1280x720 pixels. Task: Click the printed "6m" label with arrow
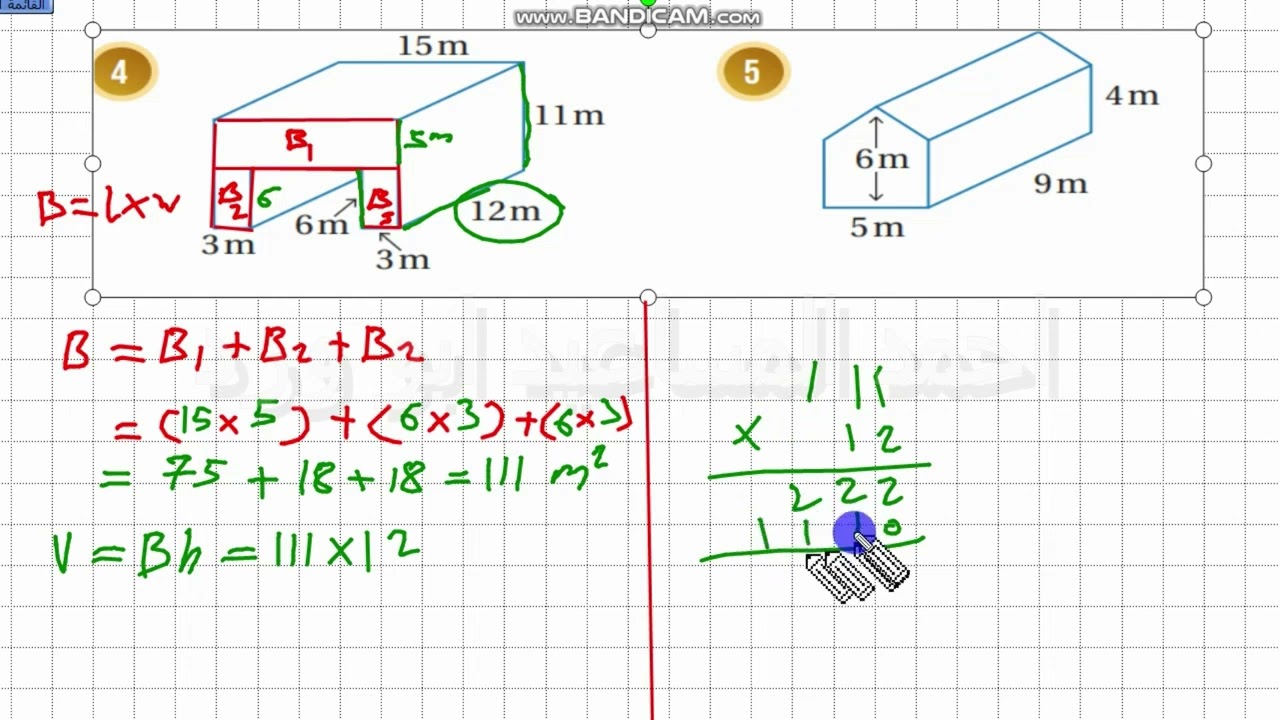pos(322,226)
